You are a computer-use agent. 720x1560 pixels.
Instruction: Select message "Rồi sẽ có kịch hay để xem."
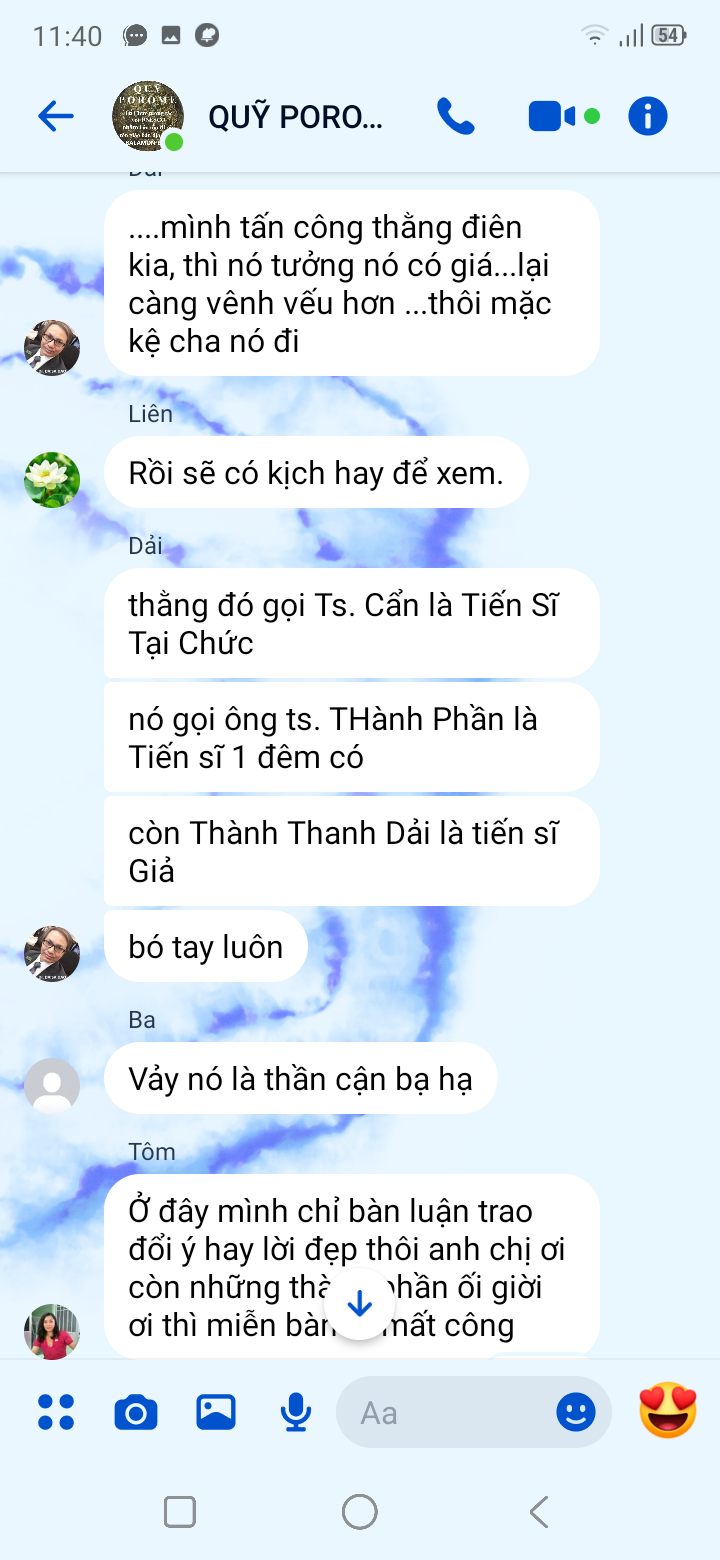(x=316, y=473)
